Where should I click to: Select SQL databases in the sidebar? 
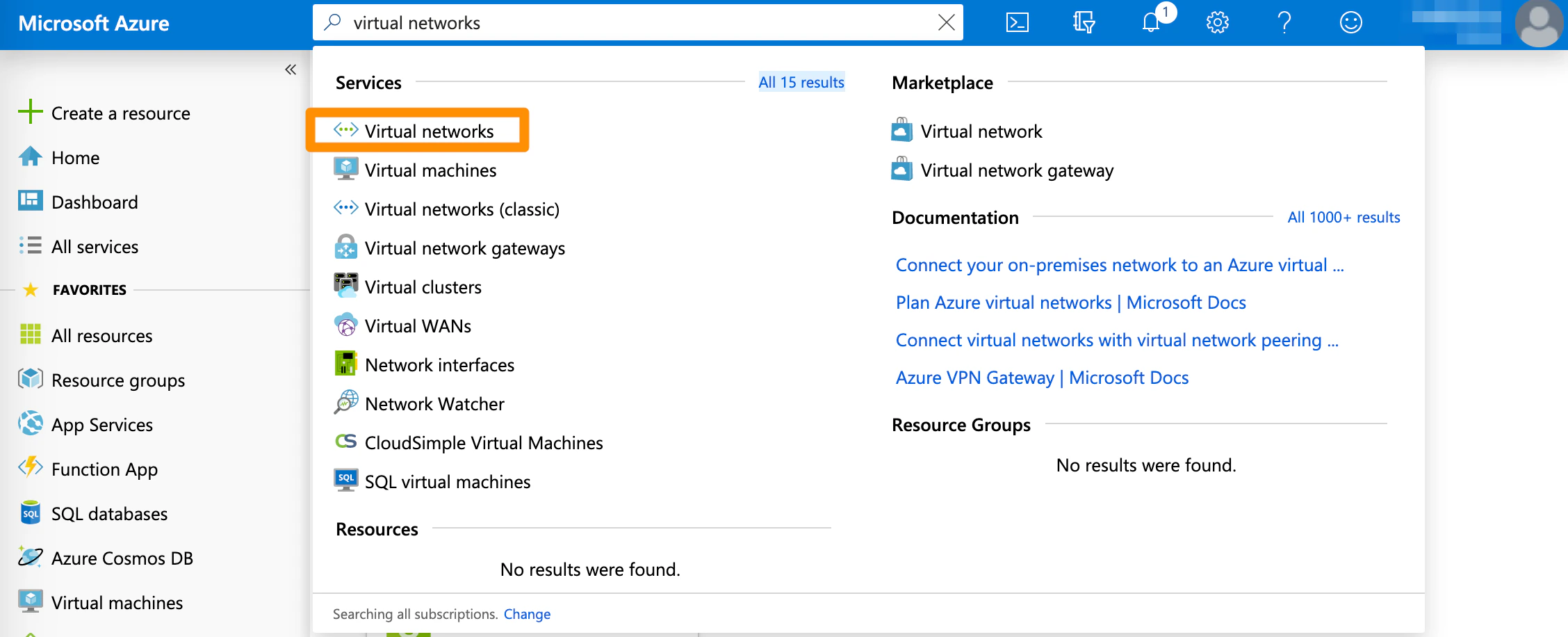pyautogui.click(x=108, y=513)
